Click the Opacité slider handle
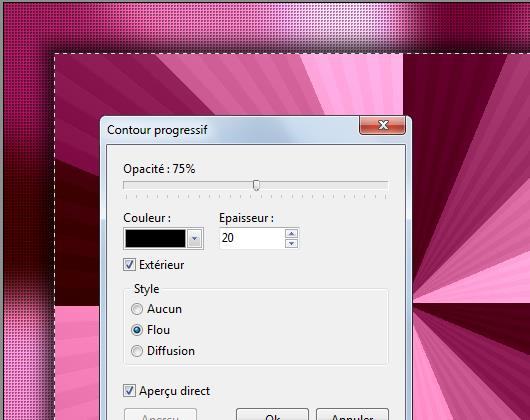 click(x=257, y=185)
